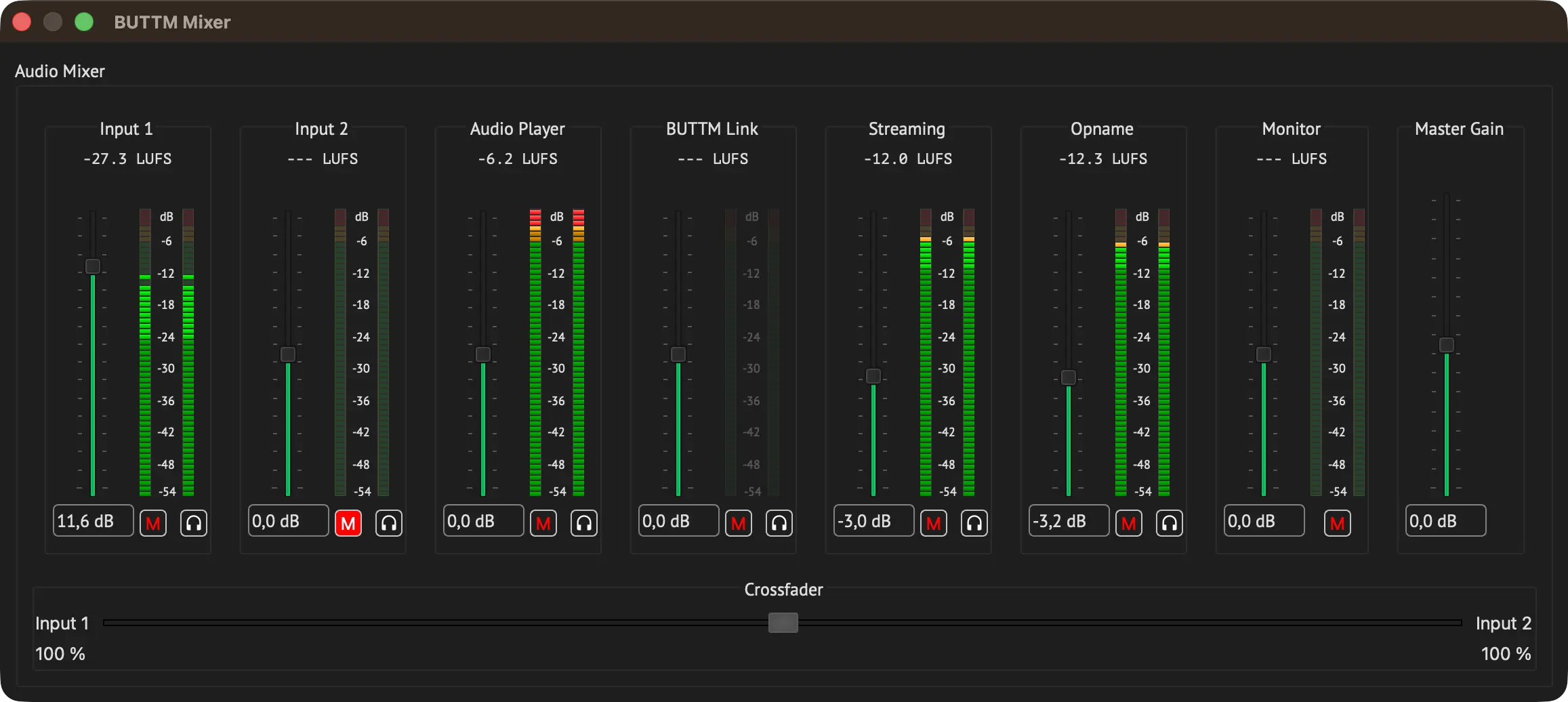This screenshot has width=1568, height=702.
Task: Click the Streaming fader handle
Action: click(x=873, y=376)
